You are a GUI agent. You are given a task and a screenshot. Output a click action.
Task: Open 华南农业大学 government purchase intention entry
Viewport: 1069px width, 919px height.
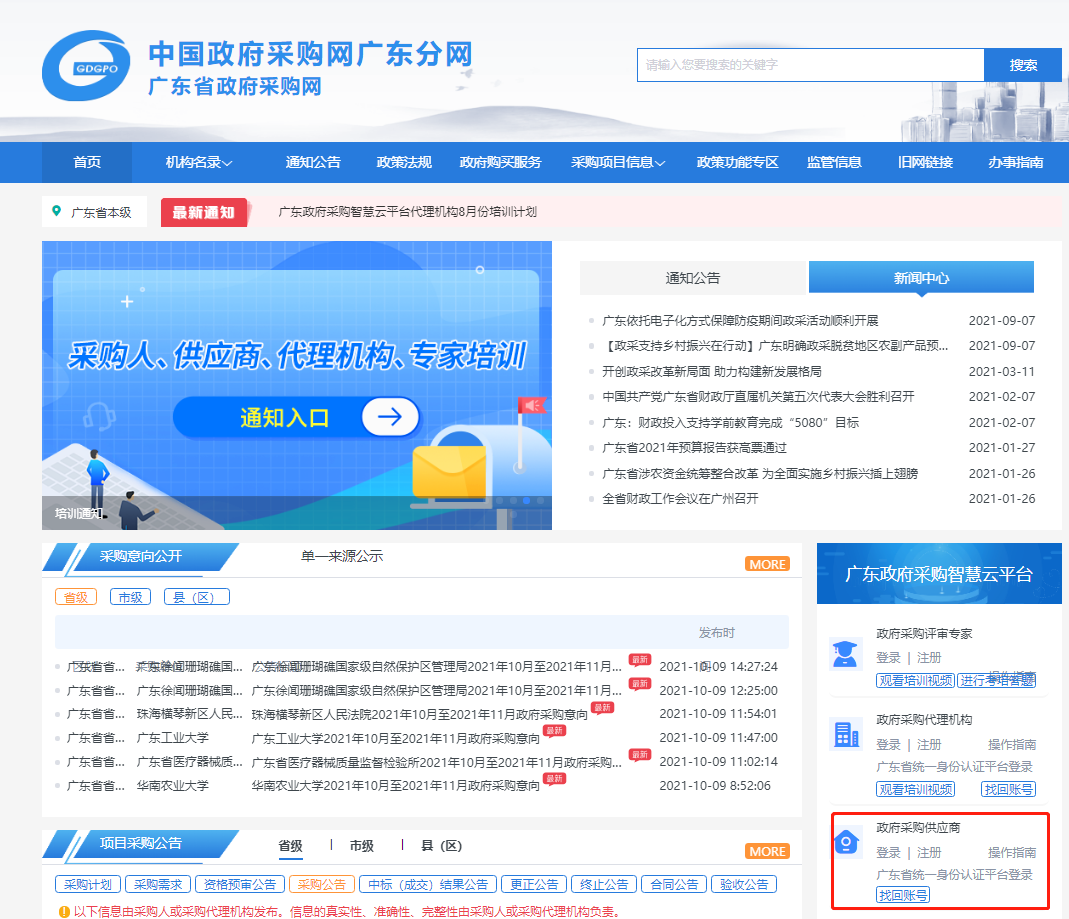(395, 786)
